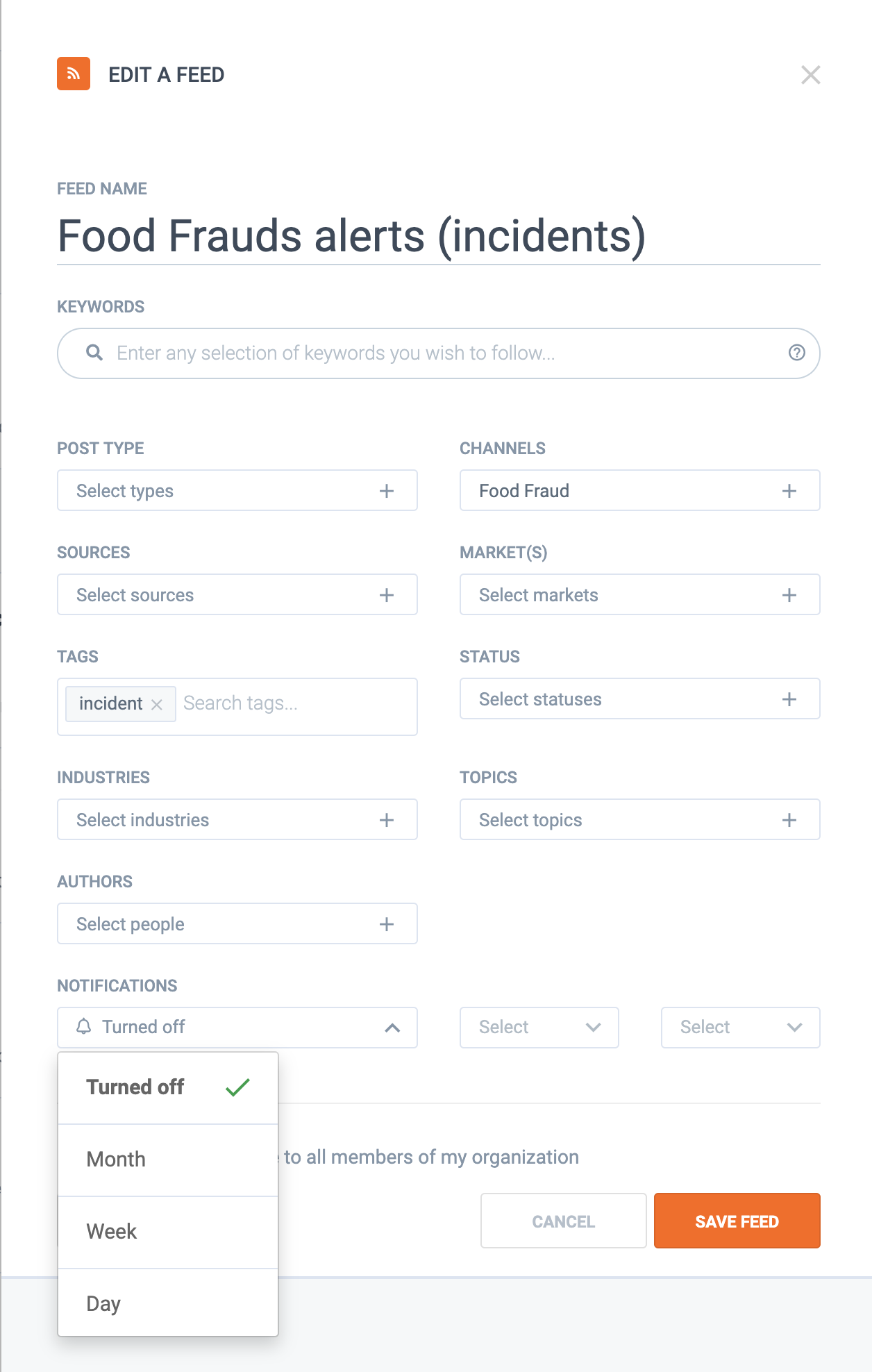This screenshot has width=872, height=1372.
Task: Open the rightmost Select dropdown in notifications
Action: pos(740,1028)
